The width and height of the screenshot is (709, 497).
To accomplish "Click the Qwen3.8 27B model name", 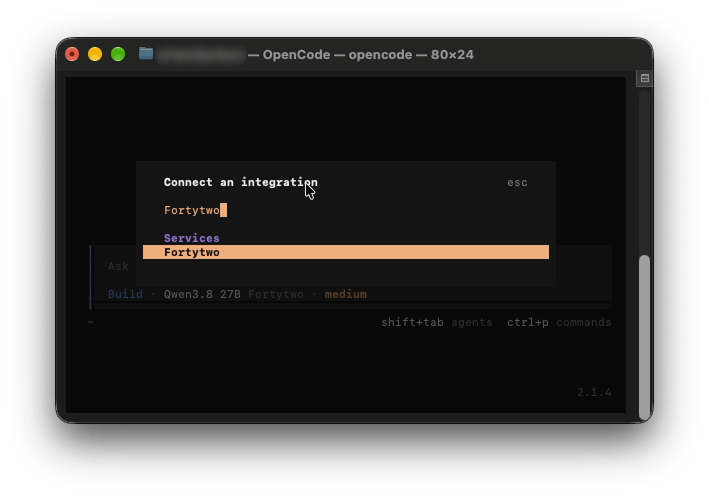I will [202, 294].
